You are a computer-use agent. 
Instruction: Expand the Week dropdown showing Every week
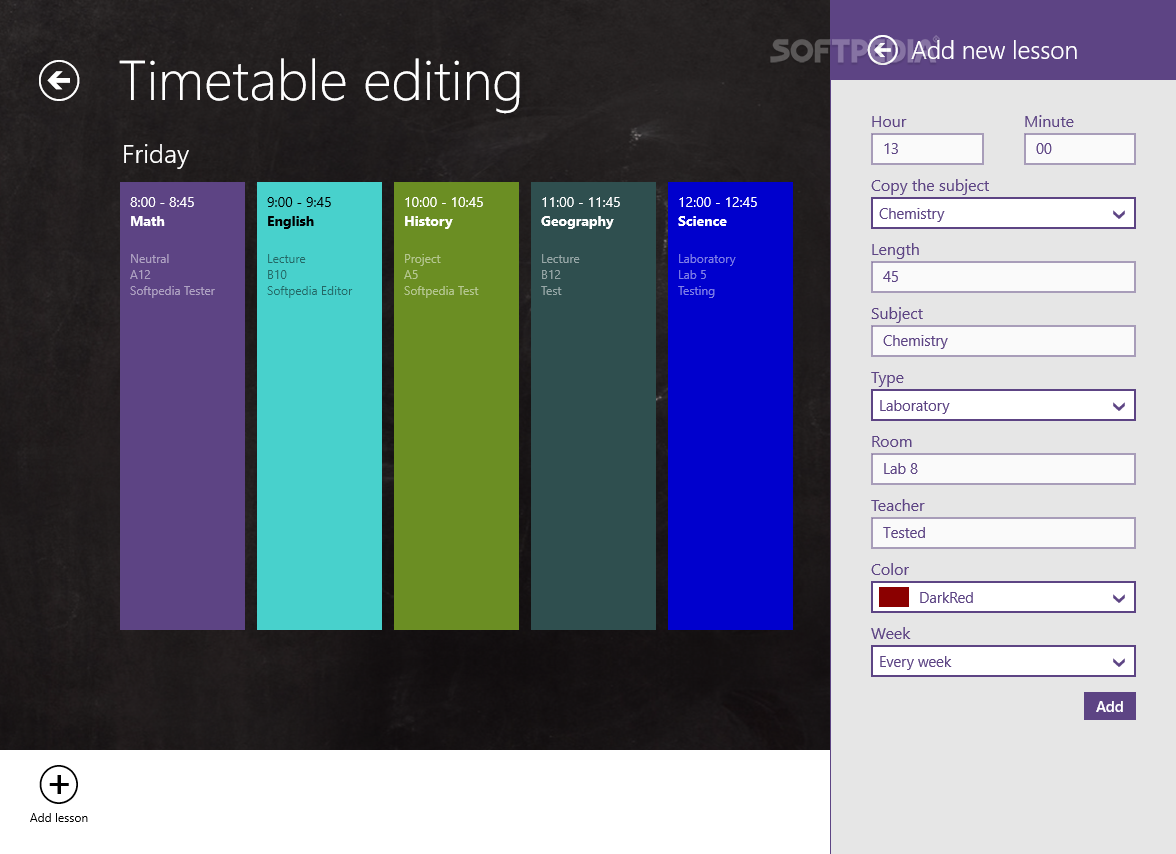click(x=1003, y=661)
